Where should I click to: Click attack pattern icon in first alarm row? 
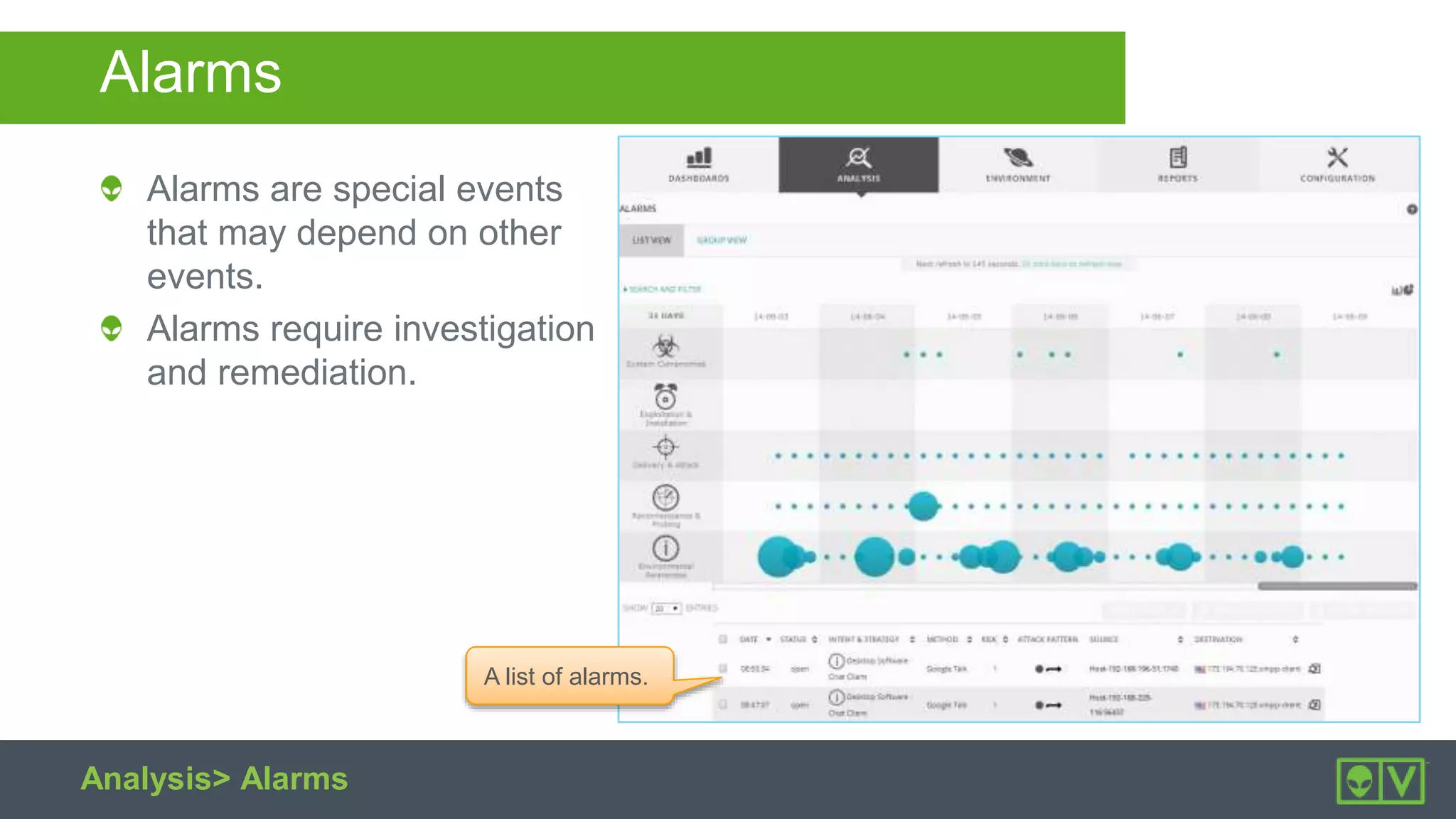(1049, 669)
